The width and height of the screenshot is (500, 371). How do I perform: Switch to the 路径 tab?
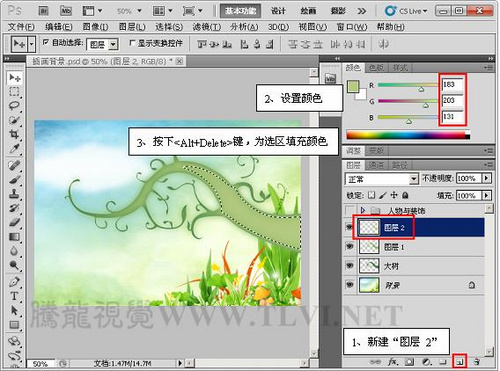pyautogui.click(x=400, y=165)
